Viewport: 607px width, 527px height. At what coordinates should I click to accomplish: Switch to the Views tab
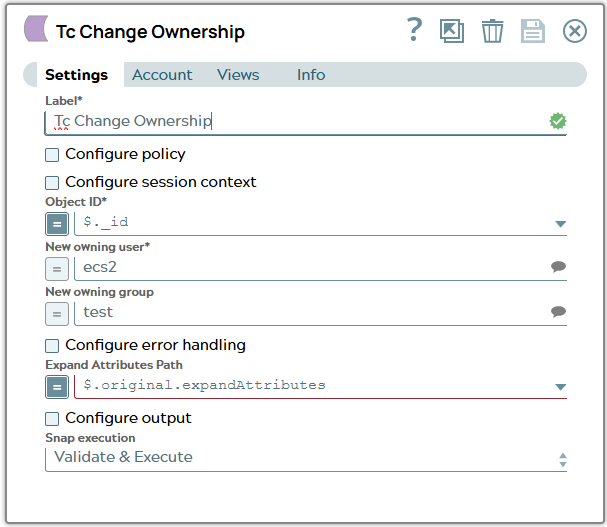pos(238,75)
